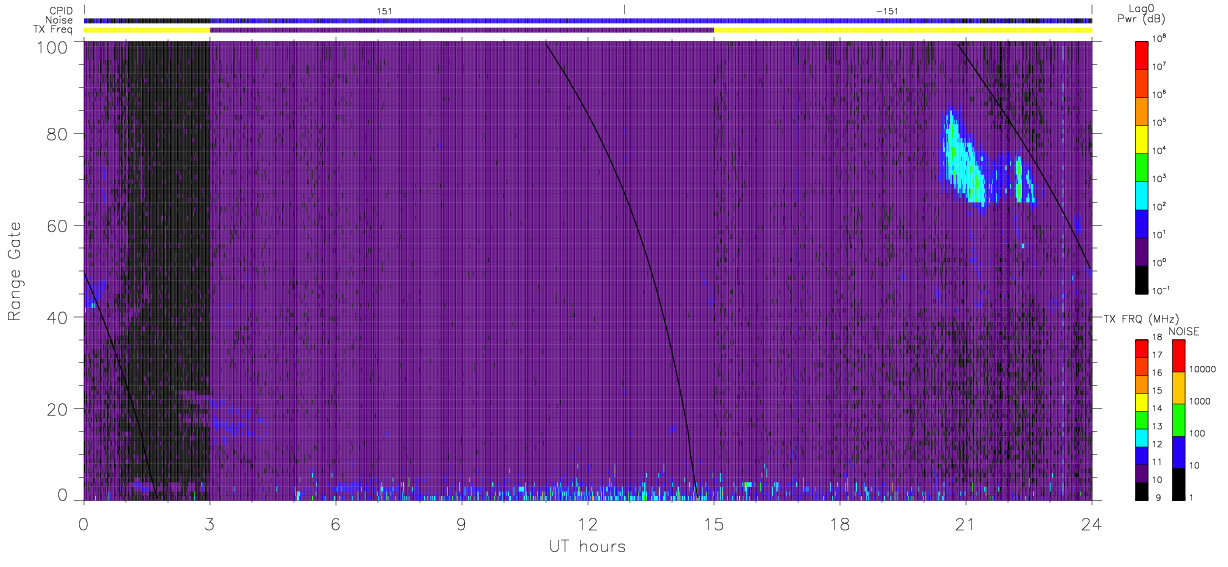The width and height of the screenshot is (1228, 567).
Task: Click the yellow TX Freq bar segment after 15 UT
Action: [903, 30]
